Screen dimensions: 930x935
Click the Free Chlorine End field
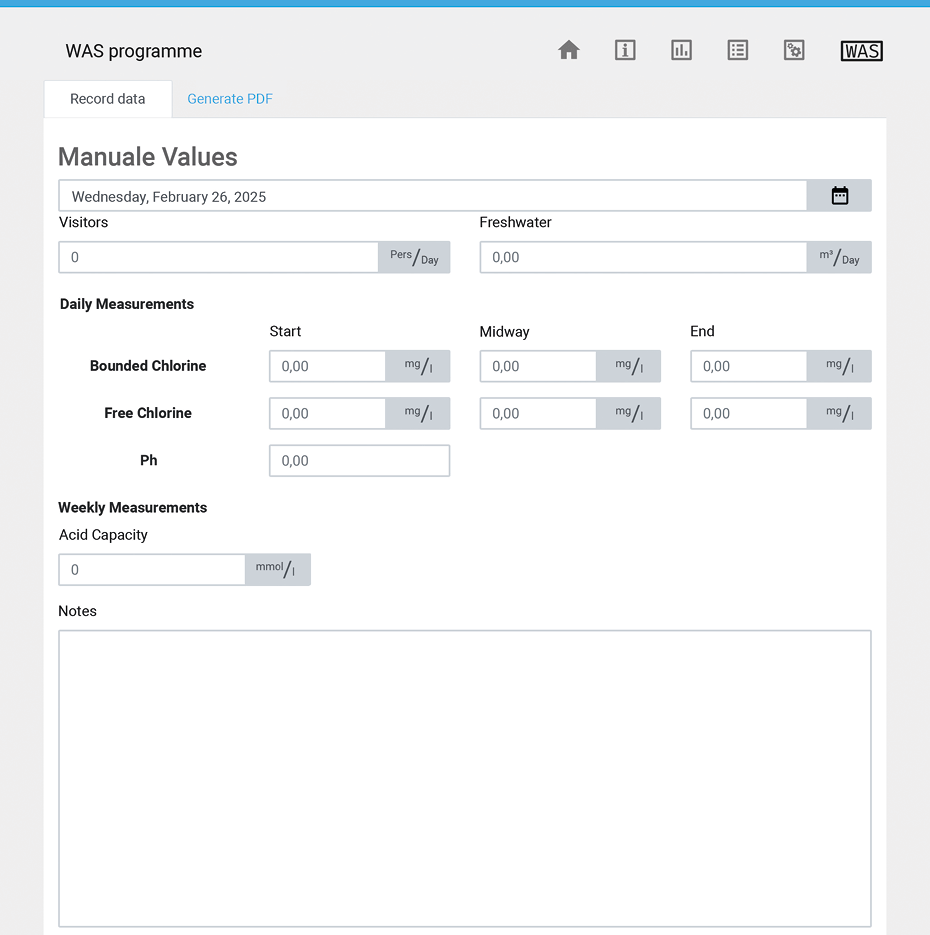click(x=749, y=413)
